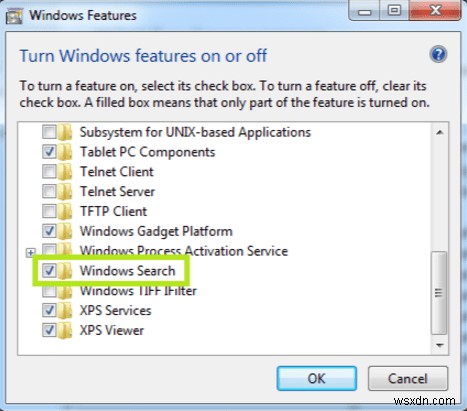This screenshot has height=411, width=467.
Task: Click the blue help question mark icon
Action: 438,54
